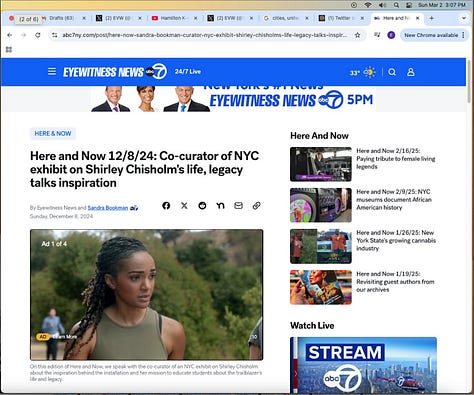
Task: Close the active Here and Now tab
Action: click(x=418, y=18)
